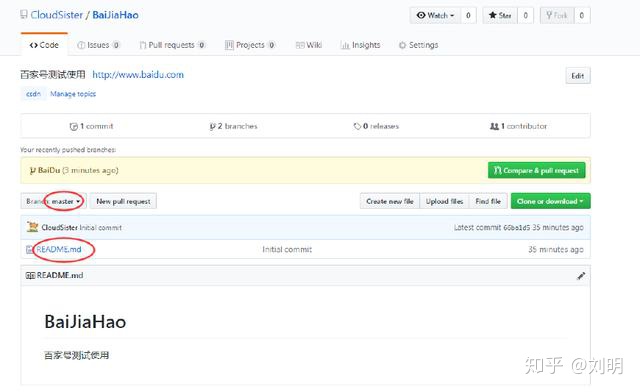Click the Upload files button
This screenshot has height=392, width=640.
click(x=444, y=201)
